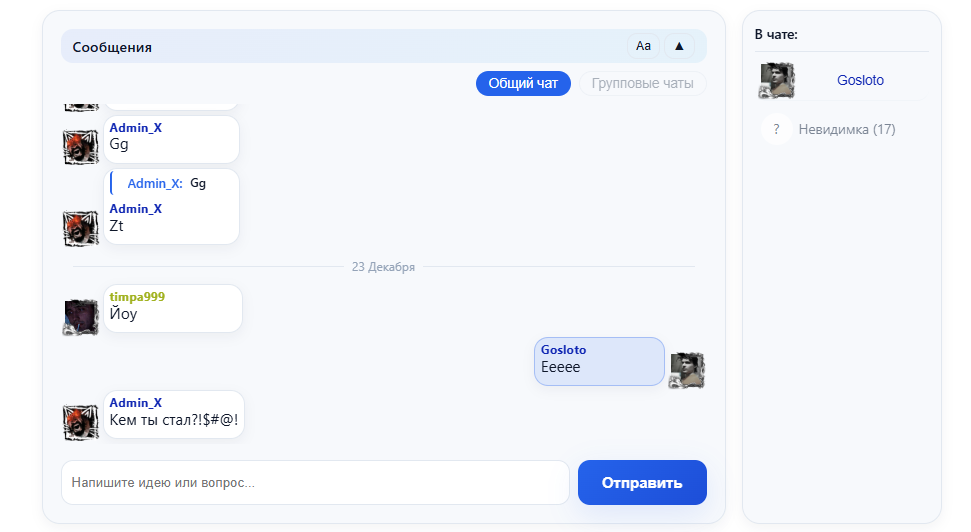Click the Aa font size button
971x532 pixels.
[x=643, y=46]
